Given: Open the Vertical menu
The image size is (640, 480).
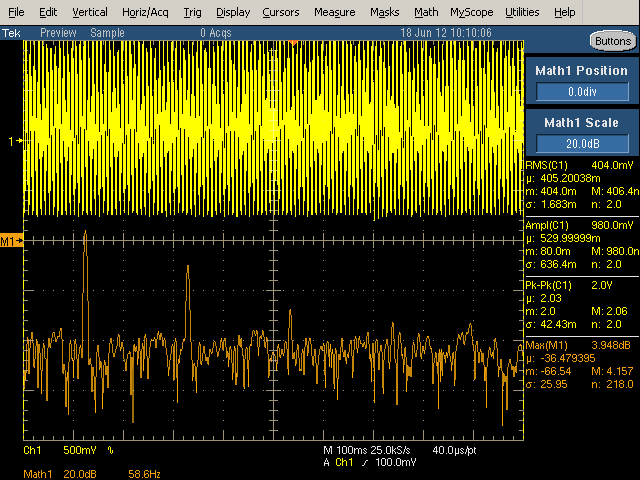Looking at the screenshot, I should (90, 13).
